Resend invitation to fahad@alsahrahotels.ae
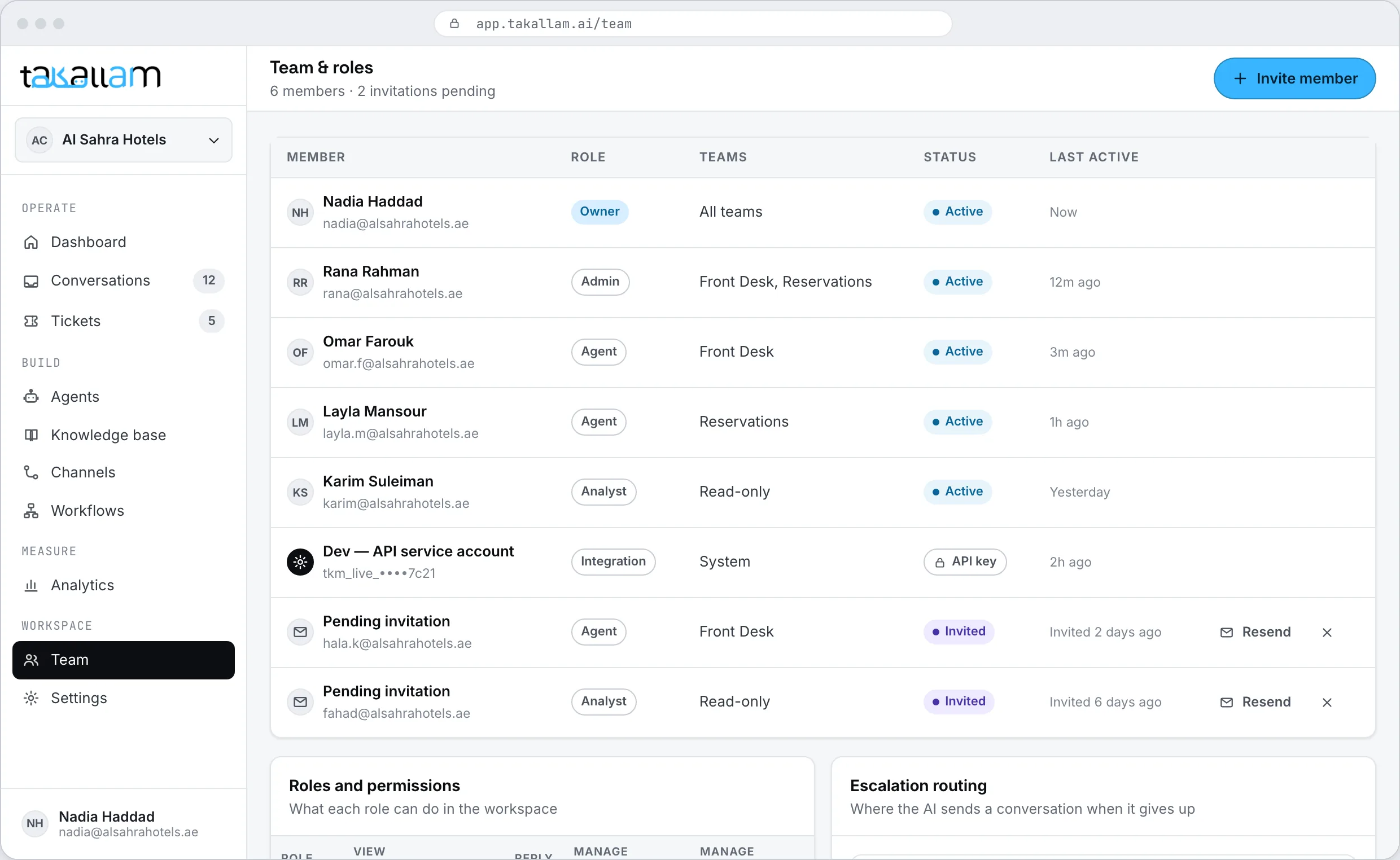 (1255, 702)
